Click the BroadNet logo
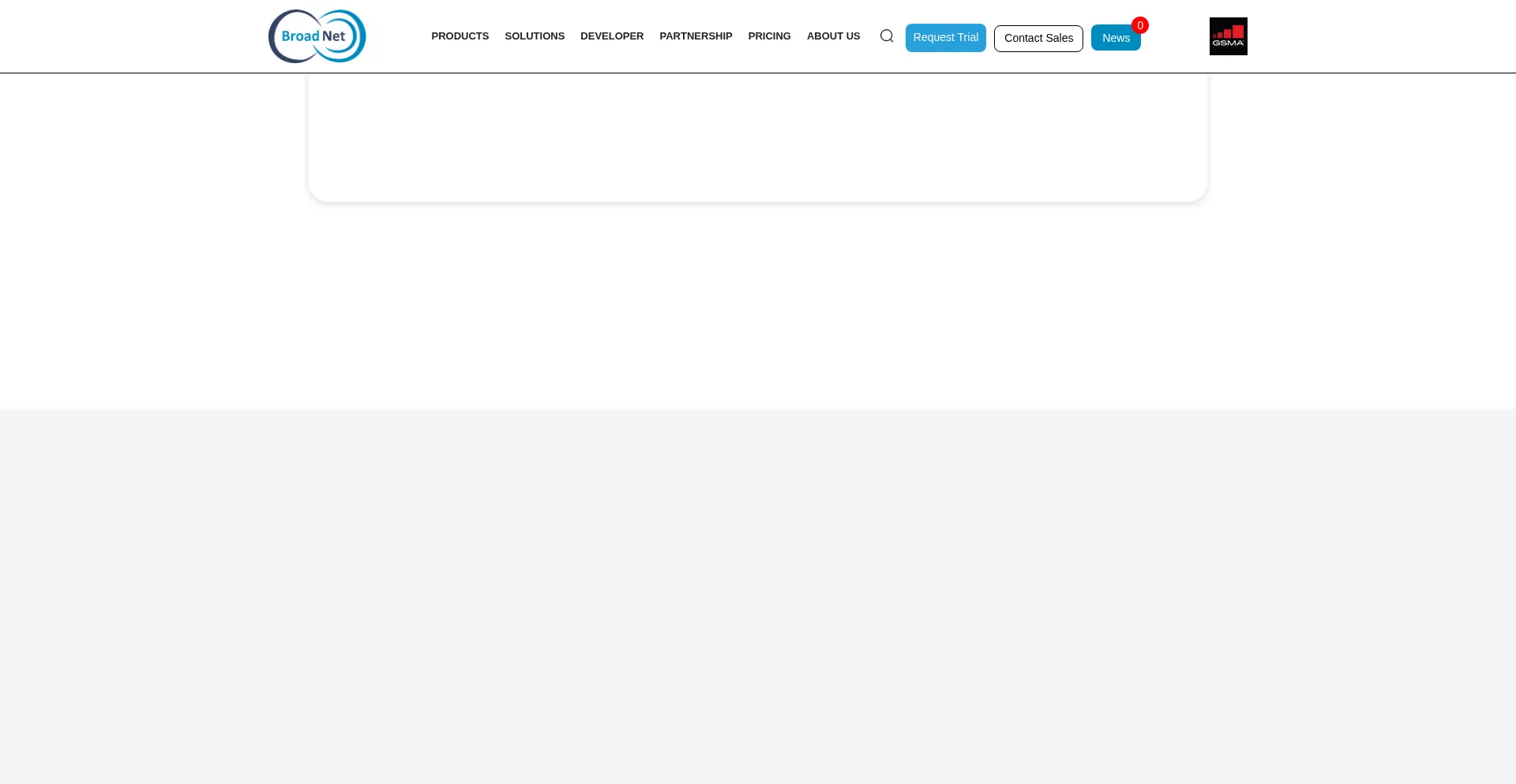Image resolution: width=1516 pixels, height=784 pixels. (317, 36)
